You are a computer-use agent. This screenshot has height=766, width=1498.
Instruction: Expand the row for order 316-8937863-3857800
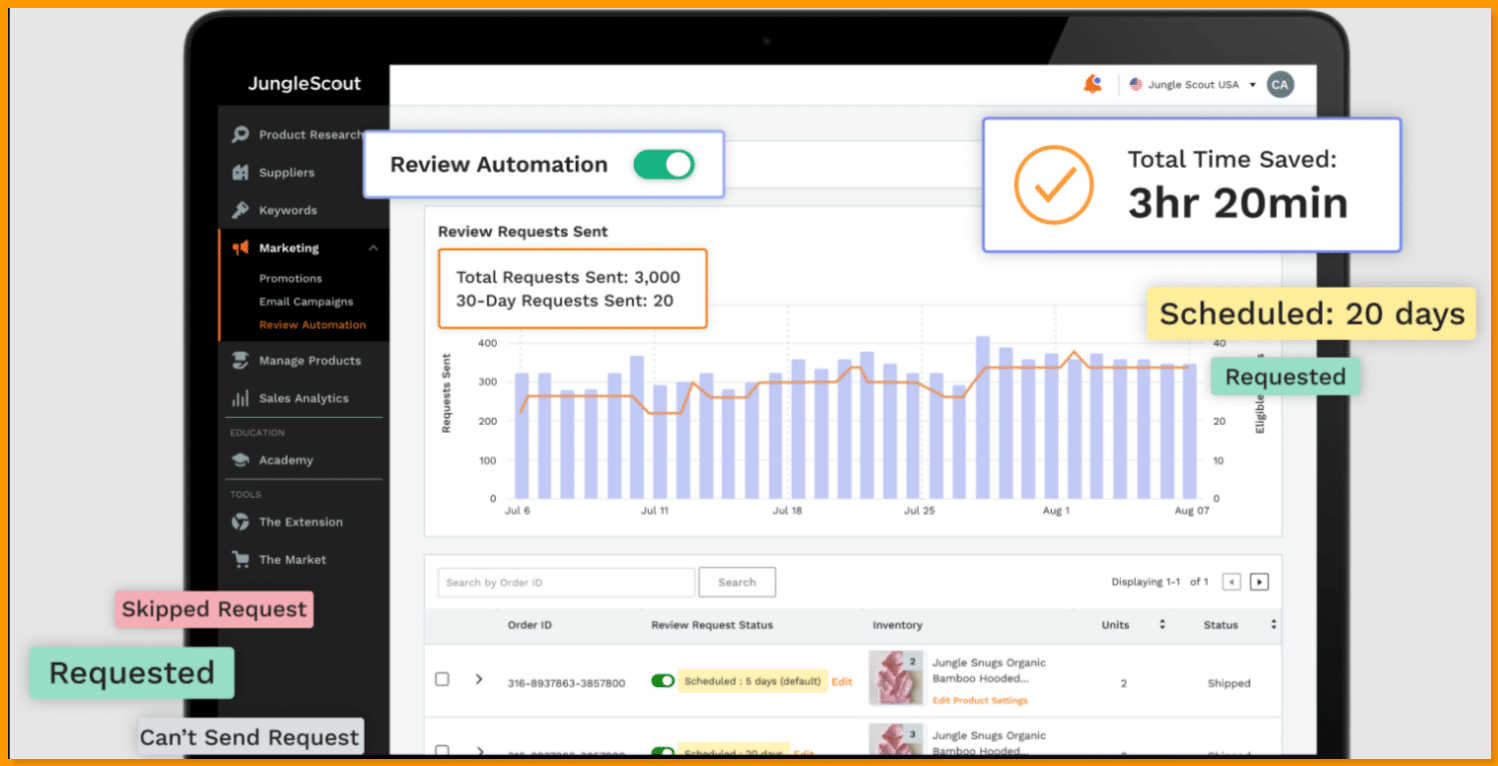tap(479, 679)
